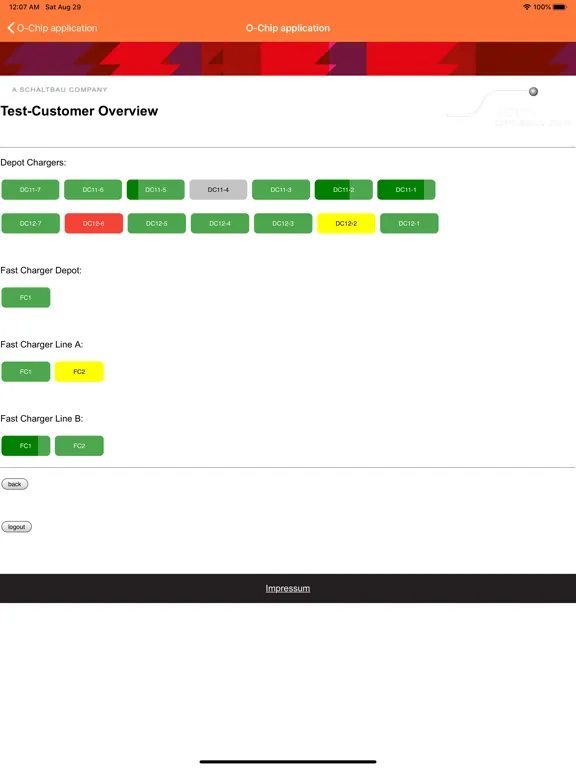Select charging progress tile DC11-1
The width and height of the screenshot is (576, 768).
tap(407, 190)
